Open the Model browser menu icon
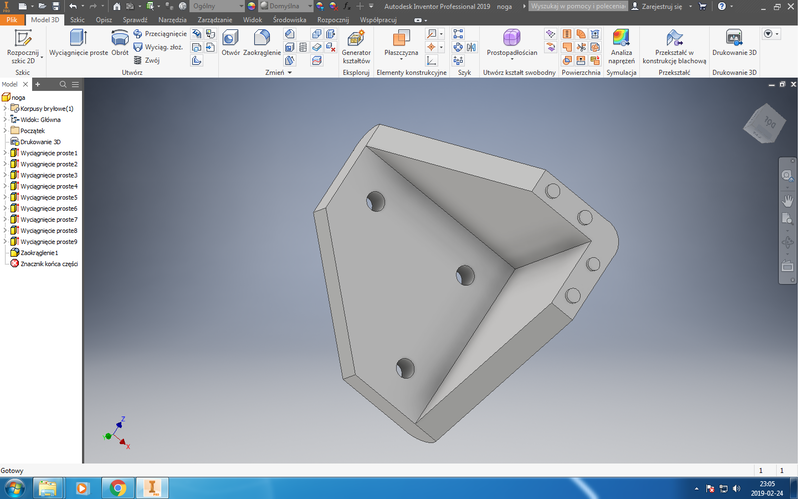The width and height of the screenshot is (800, 499). [x=76, y=84]
